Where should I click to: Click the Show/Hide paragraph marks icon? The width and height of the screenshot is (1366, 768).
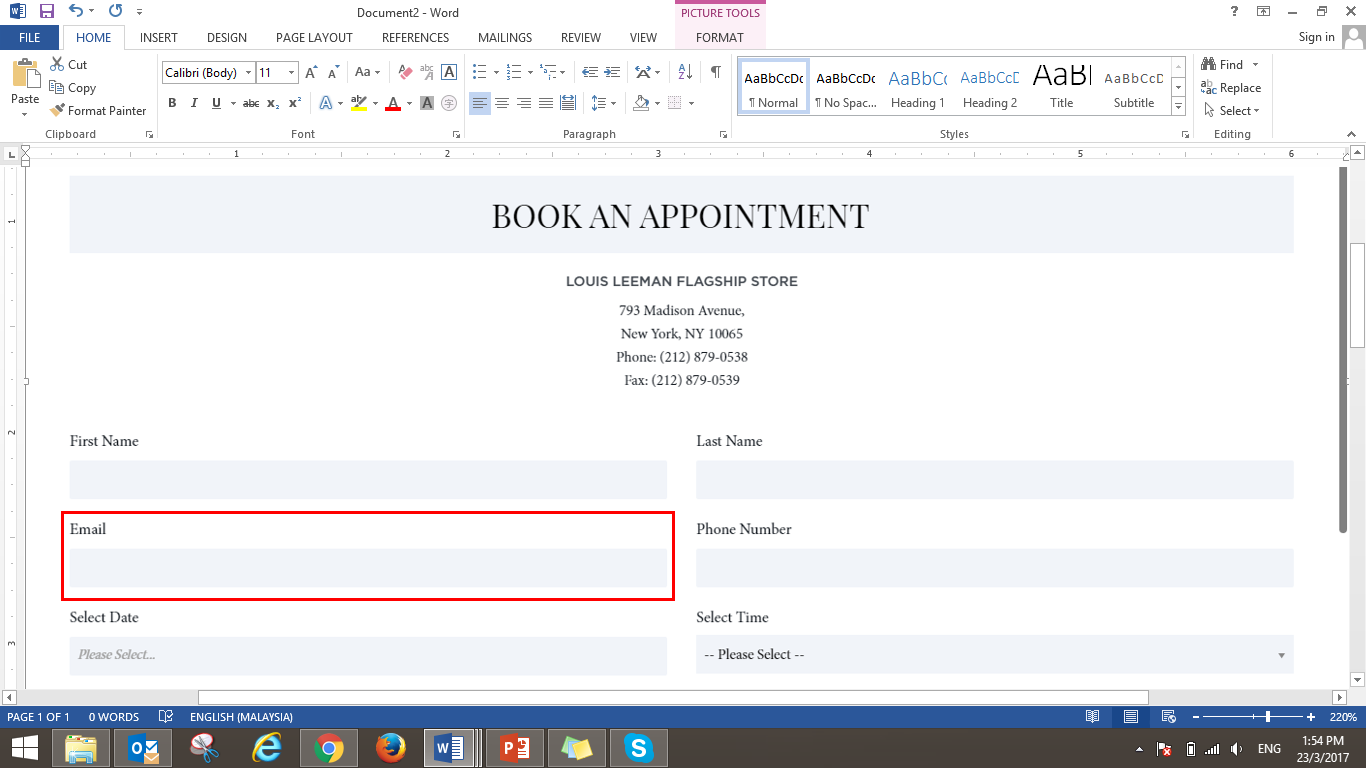click(x=715, y=72)
